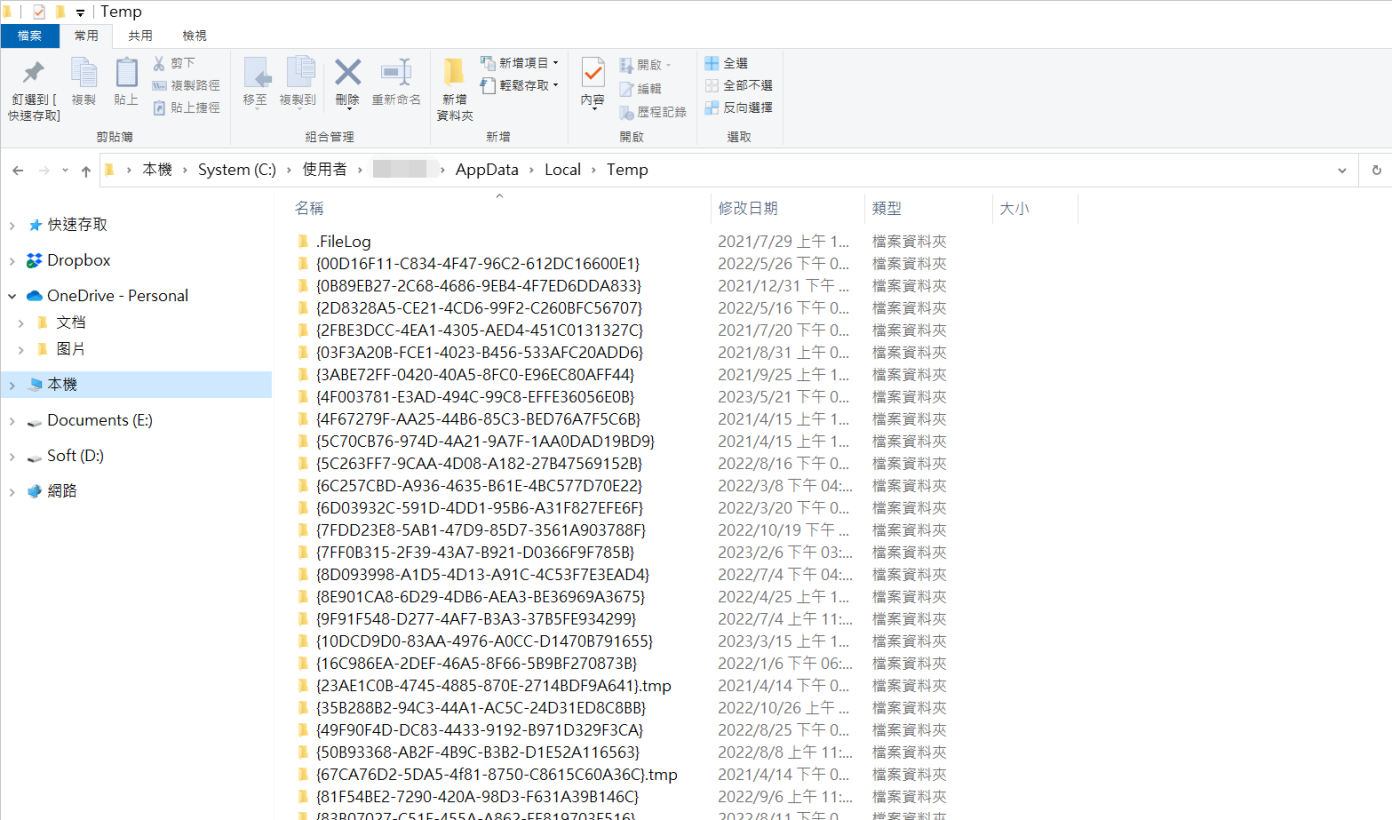Select the 複製 (Copy) icon in the ribbon
This screenshot has width=1392, height=820.
tap(84, 80)
